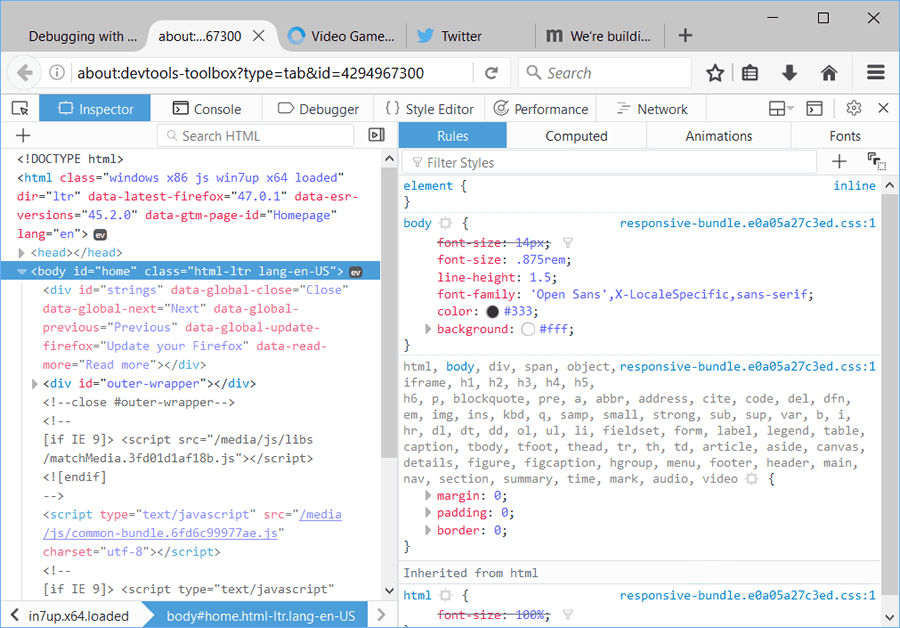Viewport: 900px width, 628px height.
Task: Click the ev badge on the body element
Action: (x=356, y=272)
